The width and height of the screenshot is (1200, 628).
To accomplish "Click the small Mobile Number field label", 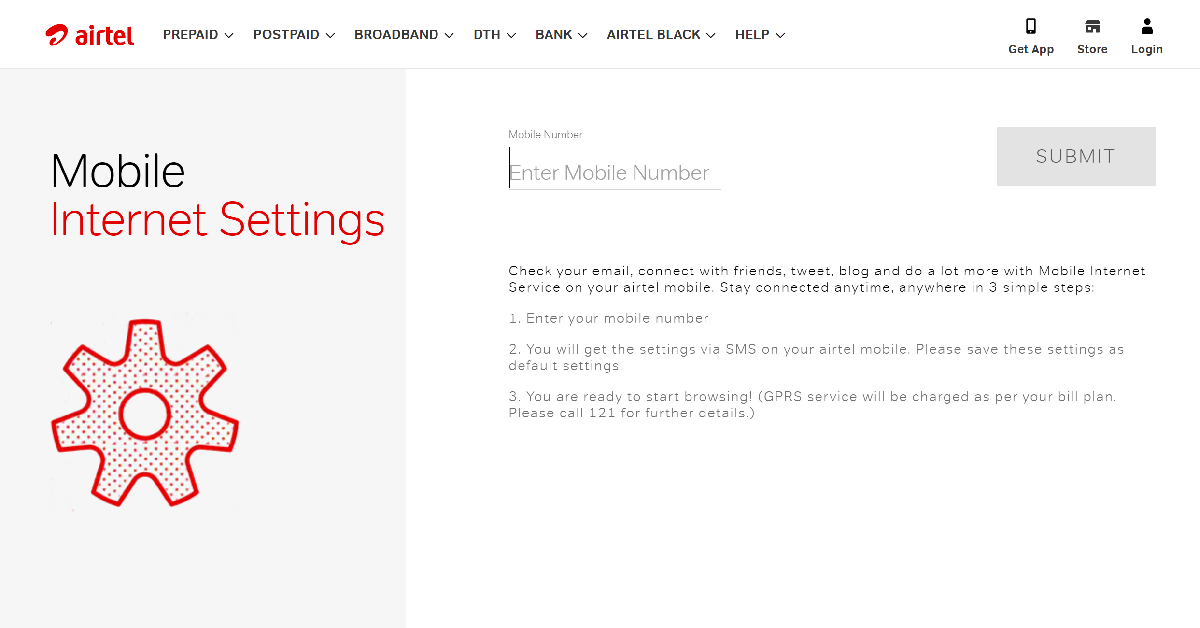I will [x=545, y=135].
